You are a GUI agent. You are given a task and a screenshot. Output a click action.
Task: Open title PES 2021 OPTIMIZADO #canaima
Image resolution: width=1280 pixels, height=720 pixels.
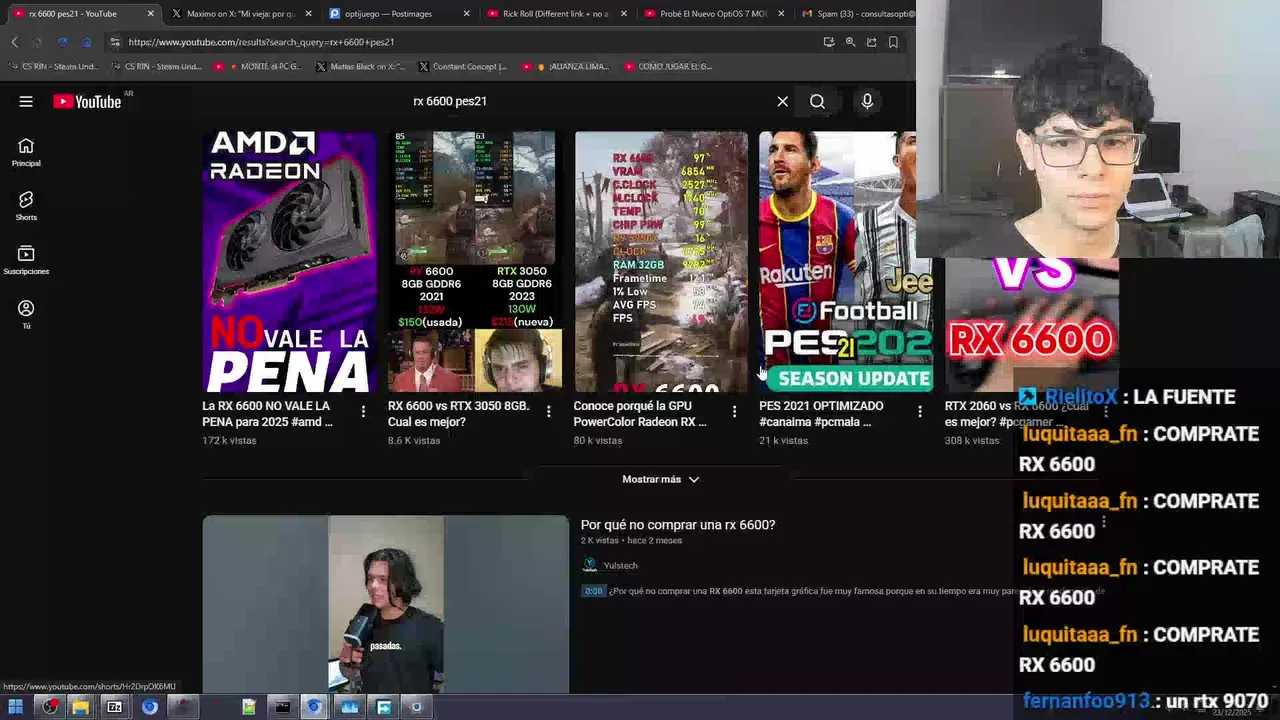[x=821, y=414]
